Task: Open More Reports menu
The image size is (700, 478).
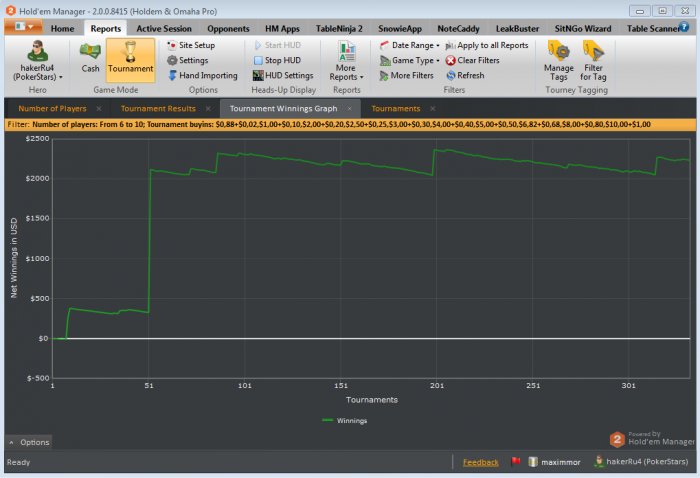Action: (346, 61)
